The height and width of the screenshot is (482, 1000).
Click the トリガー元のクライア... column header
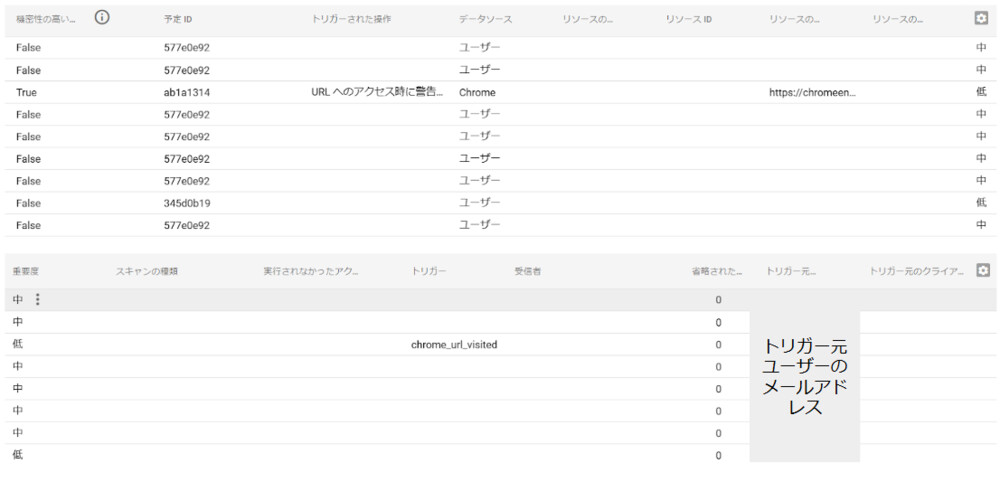point(916,271)
